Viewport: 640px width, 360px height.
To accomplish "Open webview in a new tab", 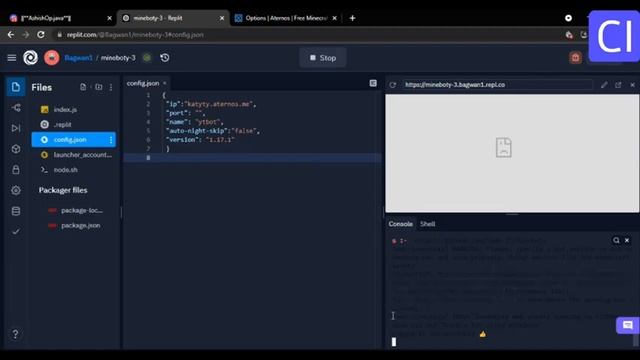I will 618,85.
